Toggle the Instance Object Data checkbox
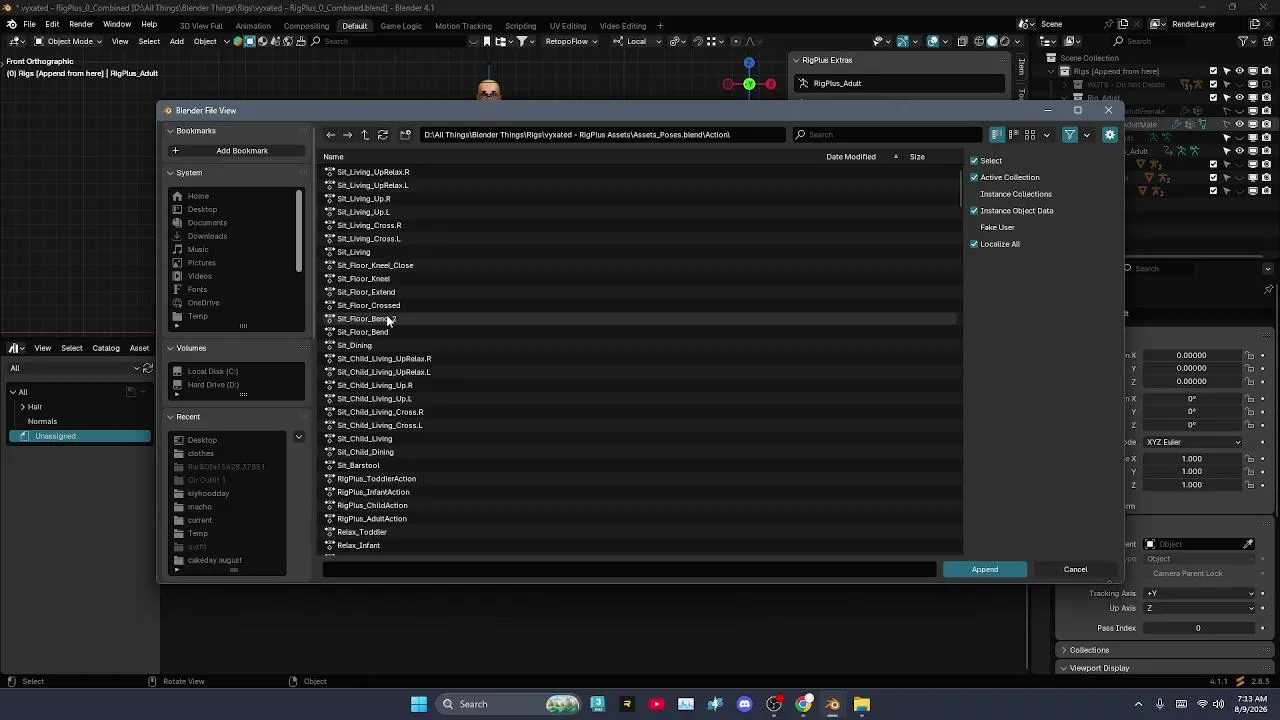This screenshot has width=1280, height=720. [x=974, y=211]
